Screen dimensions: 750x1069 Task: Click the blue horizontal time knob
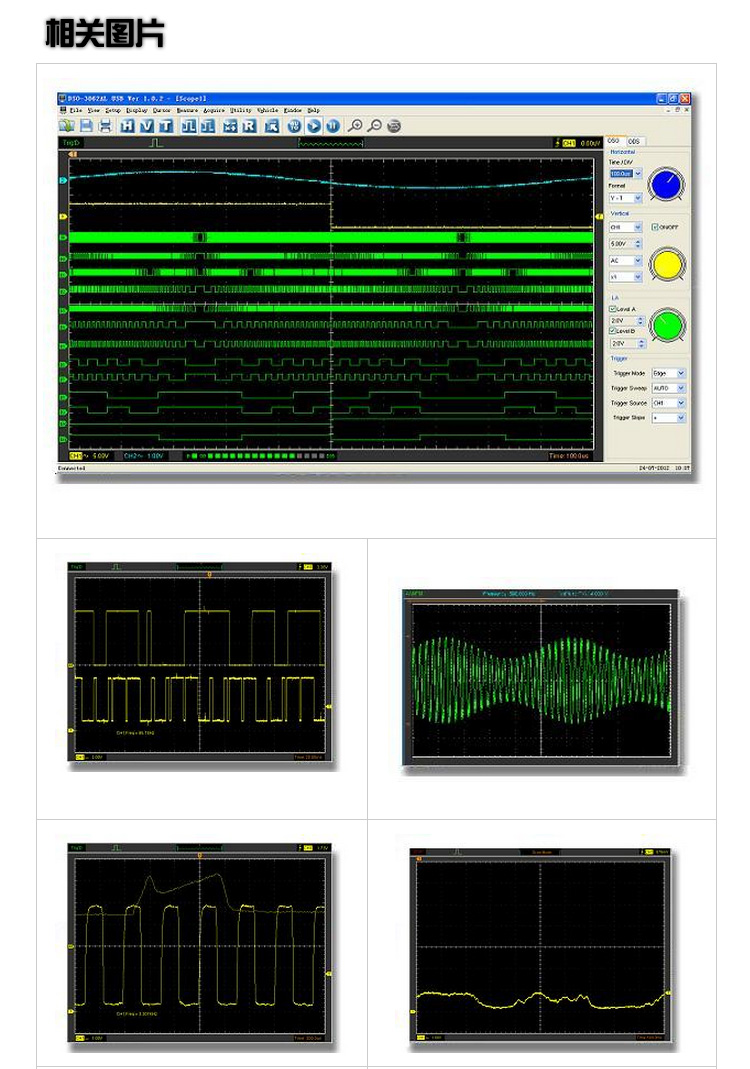666,185
